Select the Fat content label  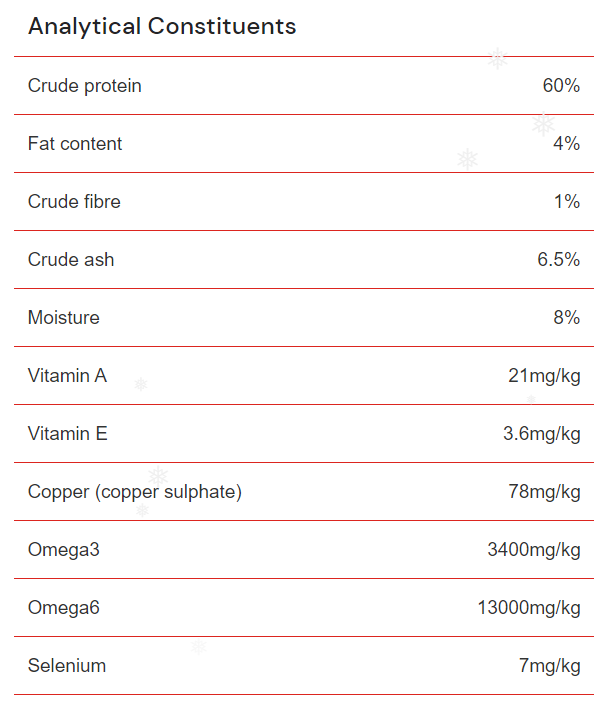coord(75,144)
